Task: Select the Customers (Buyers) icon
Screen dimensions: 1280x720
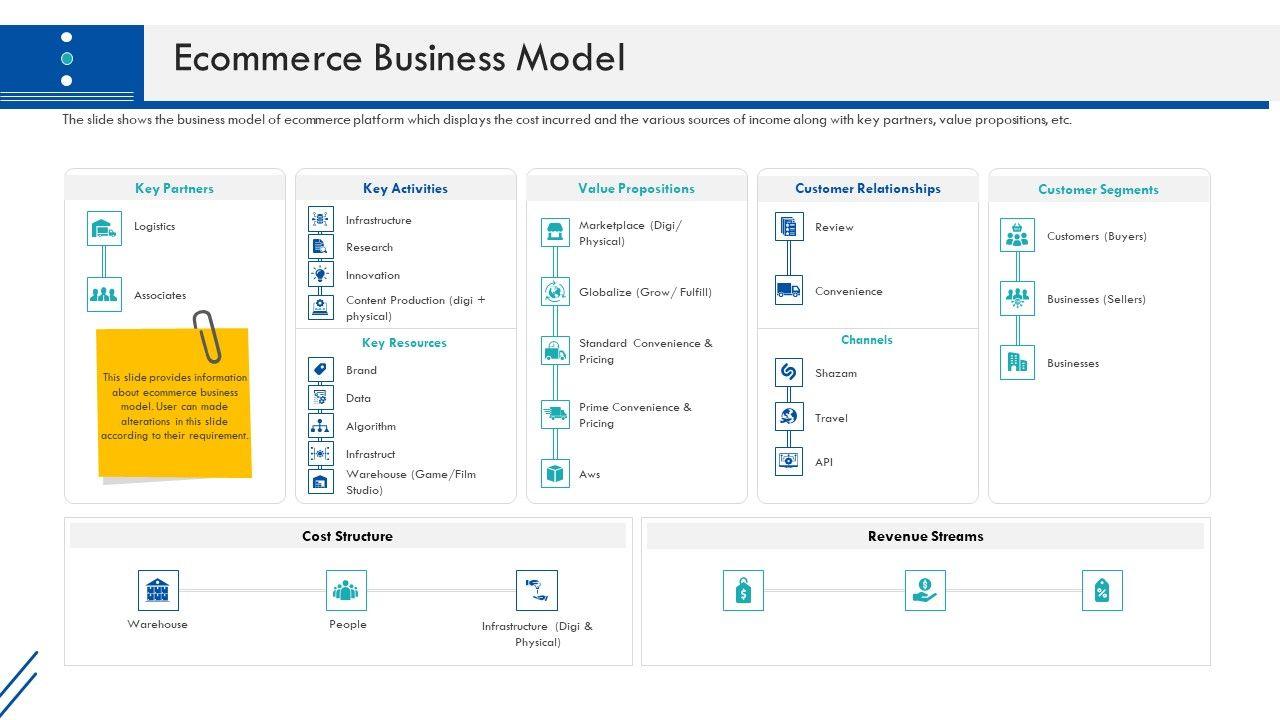Action: 1017,236
